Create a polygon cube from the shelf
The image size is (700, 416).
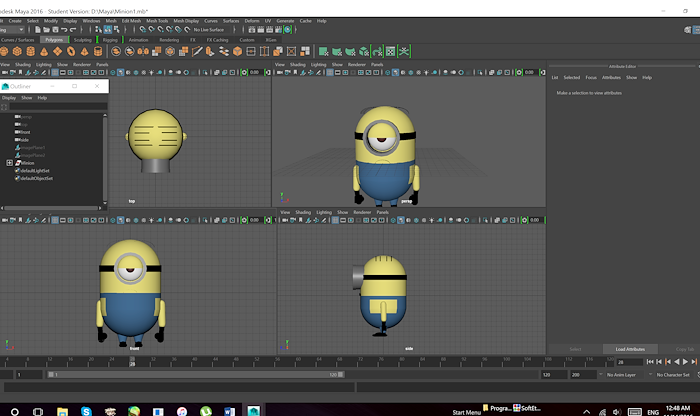(x=17, y=51)
